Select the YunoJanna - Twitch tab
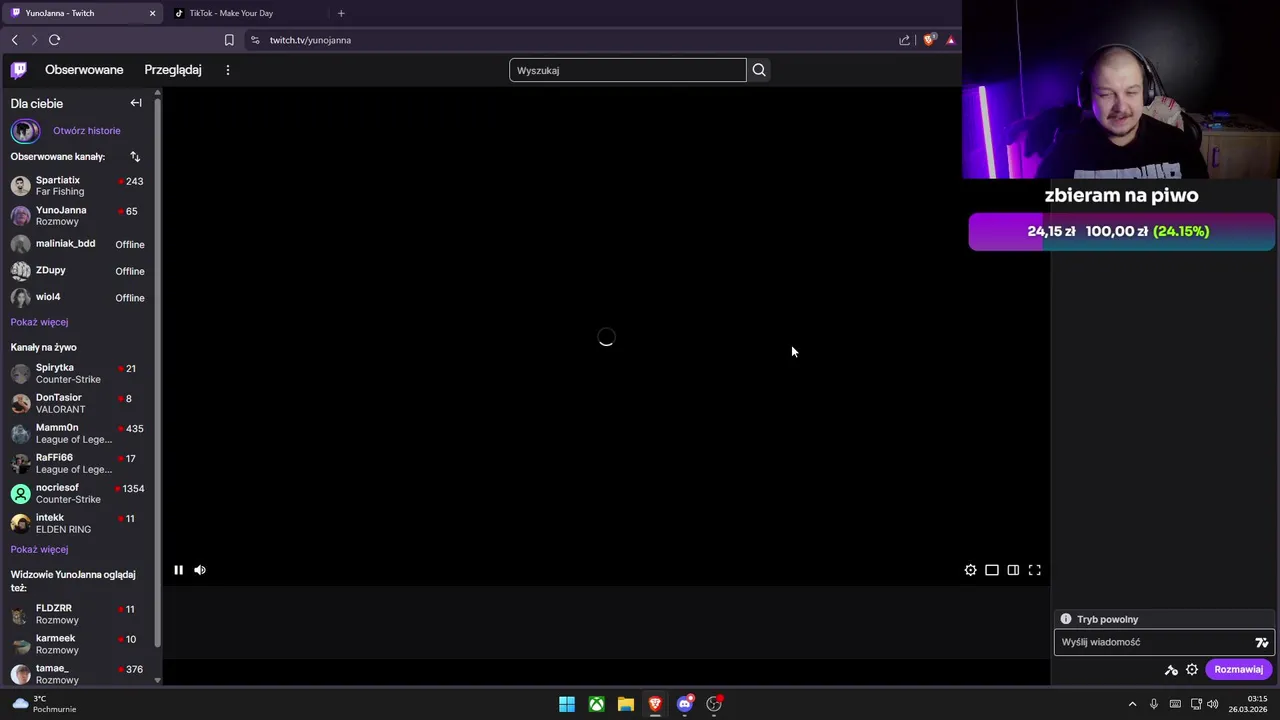This screenshot has width=1280, height=720. pyautogui.click(x=82, y=13)
